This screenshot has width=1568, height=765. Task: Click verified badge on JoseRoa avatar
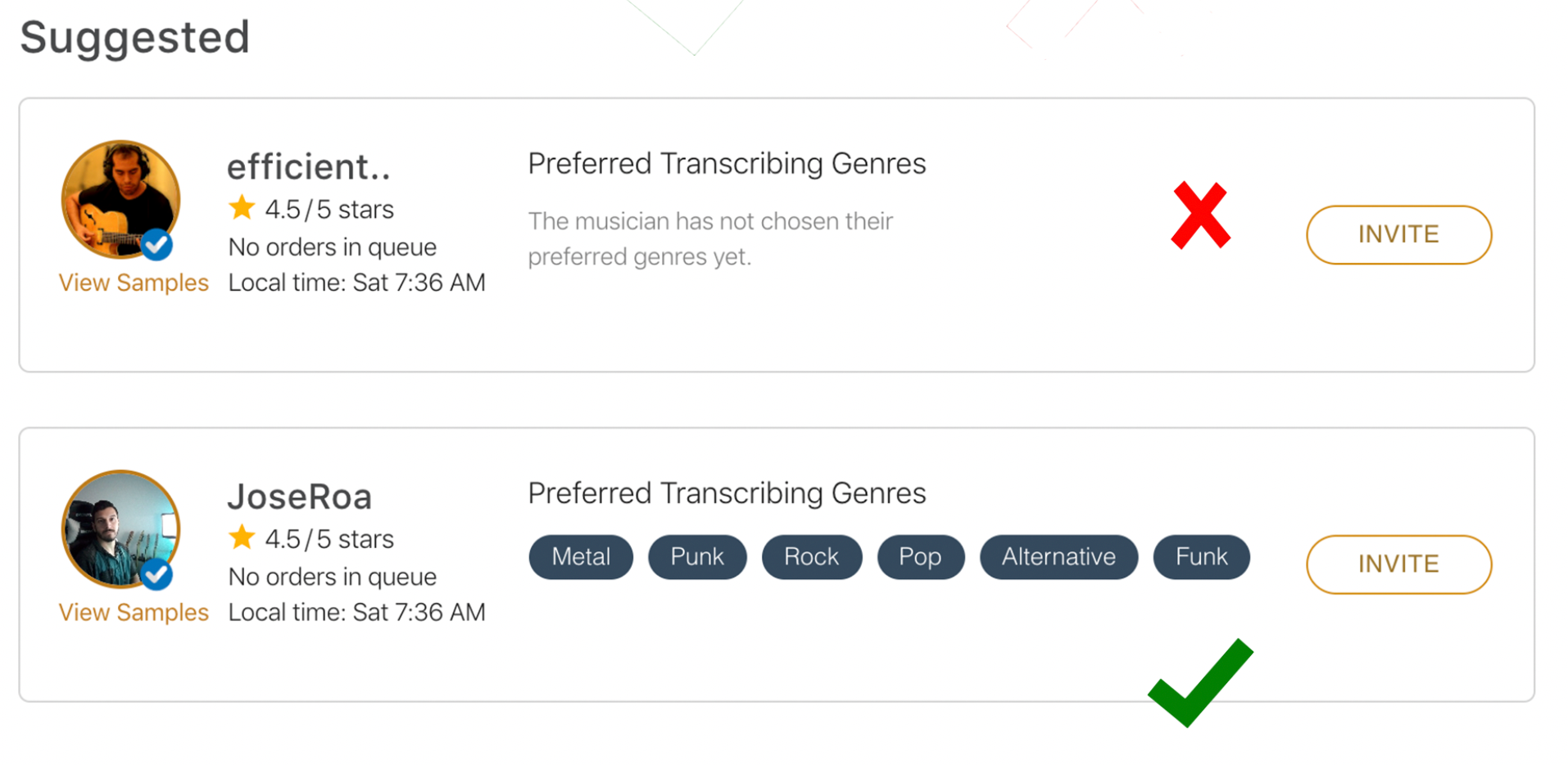tap(156, 574)
